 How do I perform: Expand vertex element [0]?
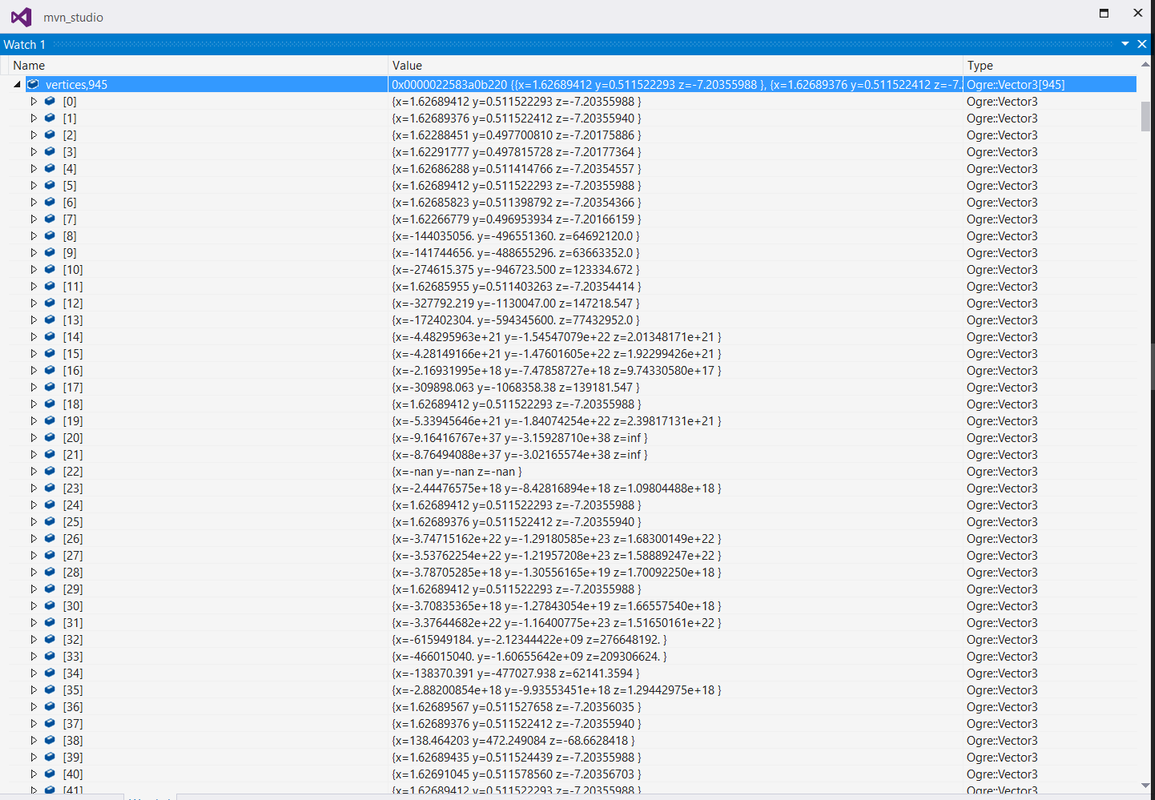tap(33, 102)
